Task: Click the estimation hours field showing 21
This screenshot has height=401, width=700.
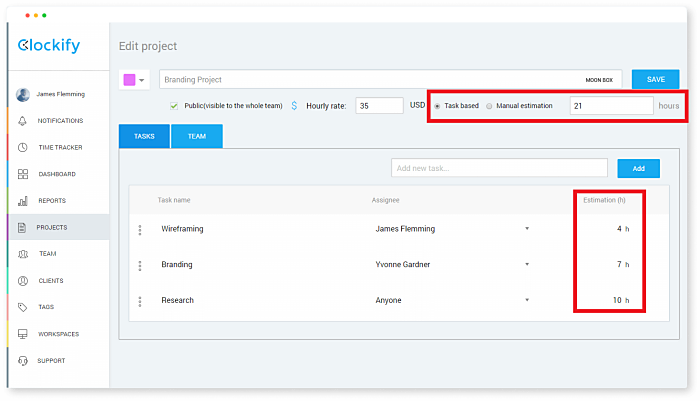Action: pyautogui.click(x=611, y=106)
